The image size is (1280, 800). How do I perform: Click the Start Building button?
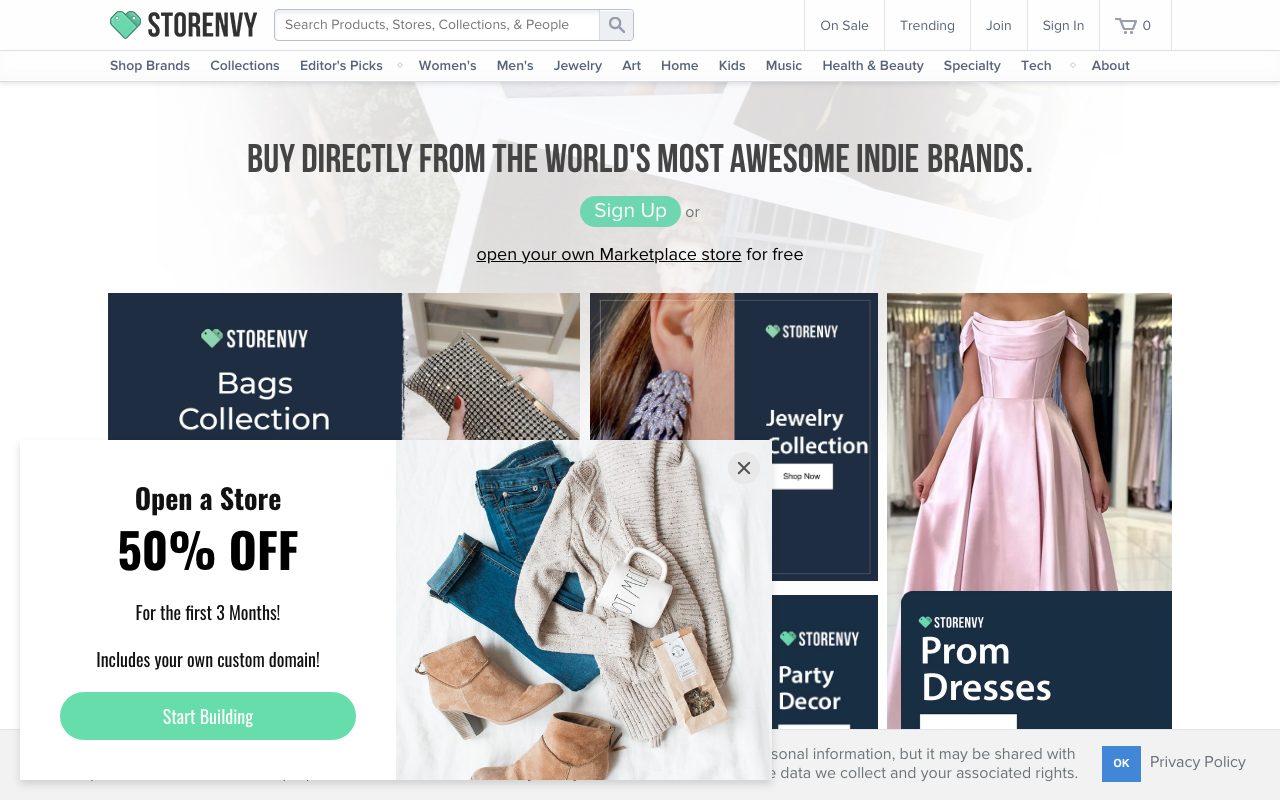pyautogui.click(x=208, y=716)
